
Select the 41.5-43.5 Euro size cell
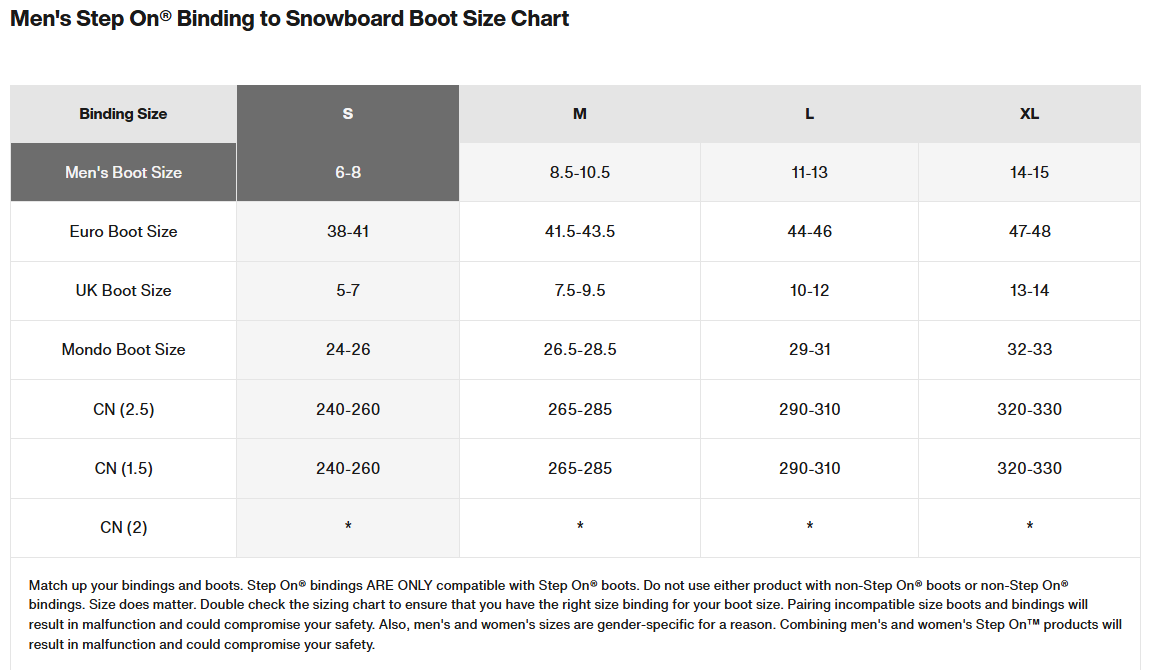(x=579, y=232)
